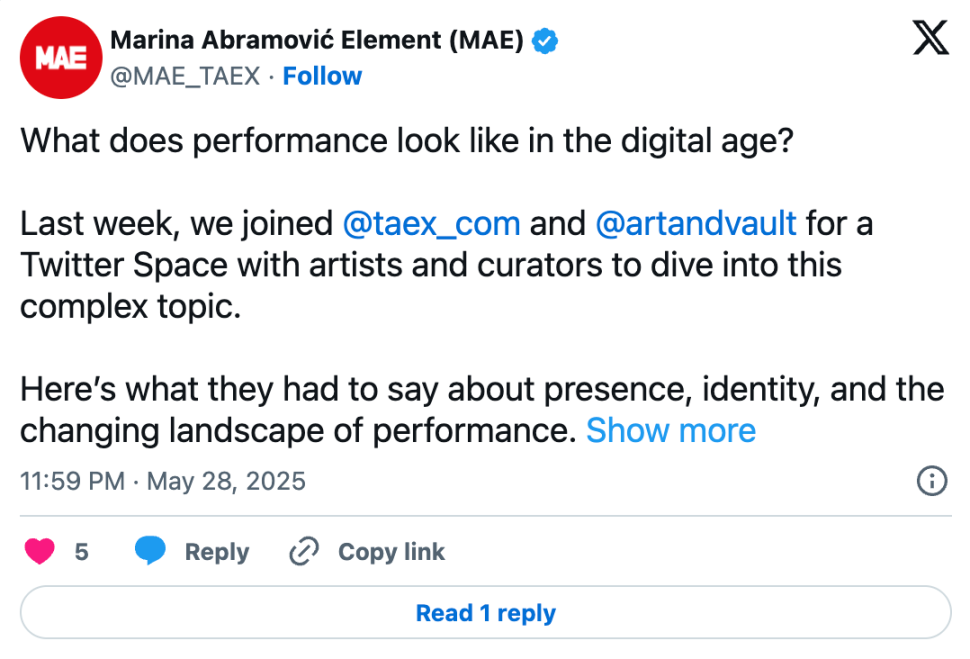
Task: Click the blue reply speech bubble icon
Action: pos(150,551)
